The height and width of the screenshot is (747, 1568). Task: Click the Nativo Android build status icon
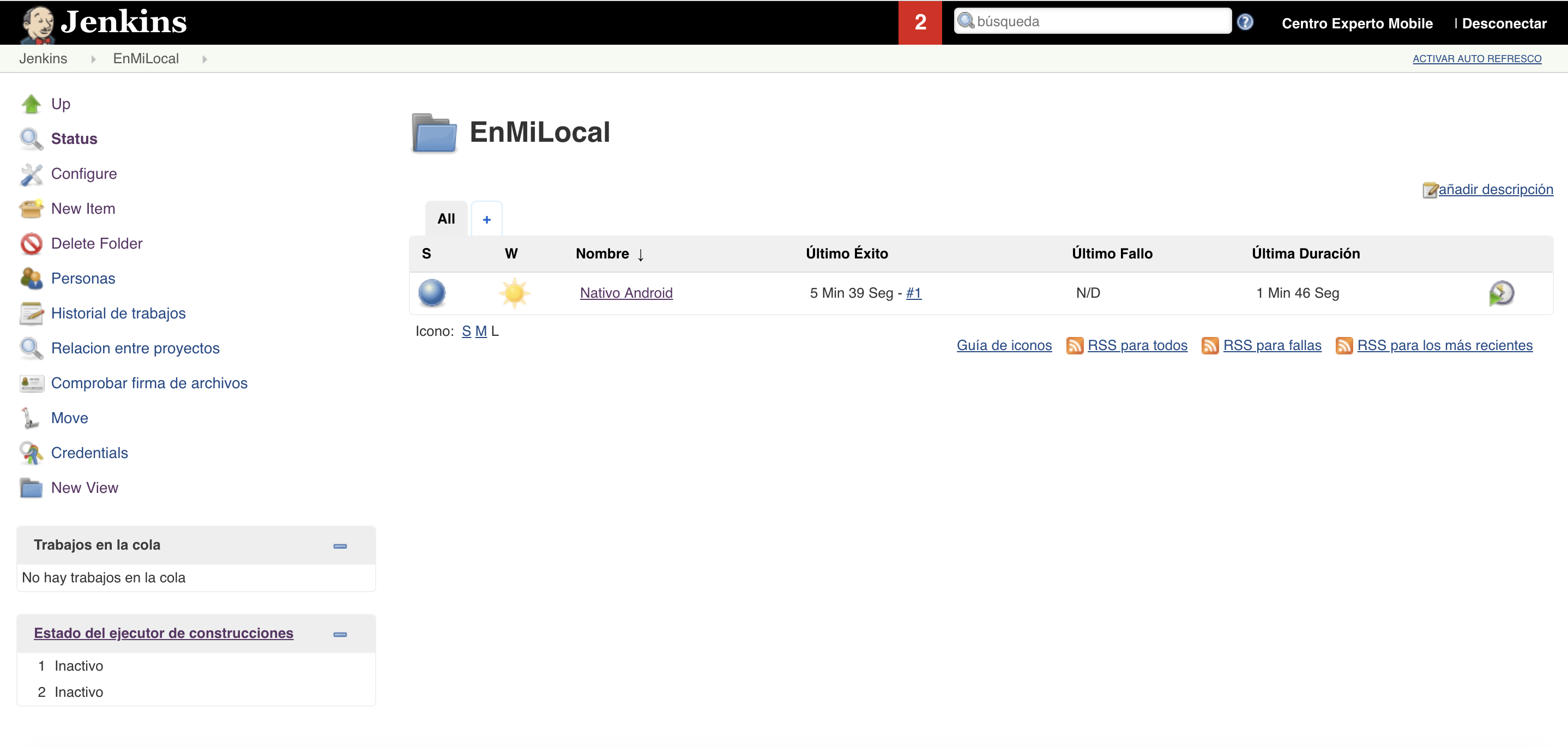pyautogui.click(x=432, y=292)
